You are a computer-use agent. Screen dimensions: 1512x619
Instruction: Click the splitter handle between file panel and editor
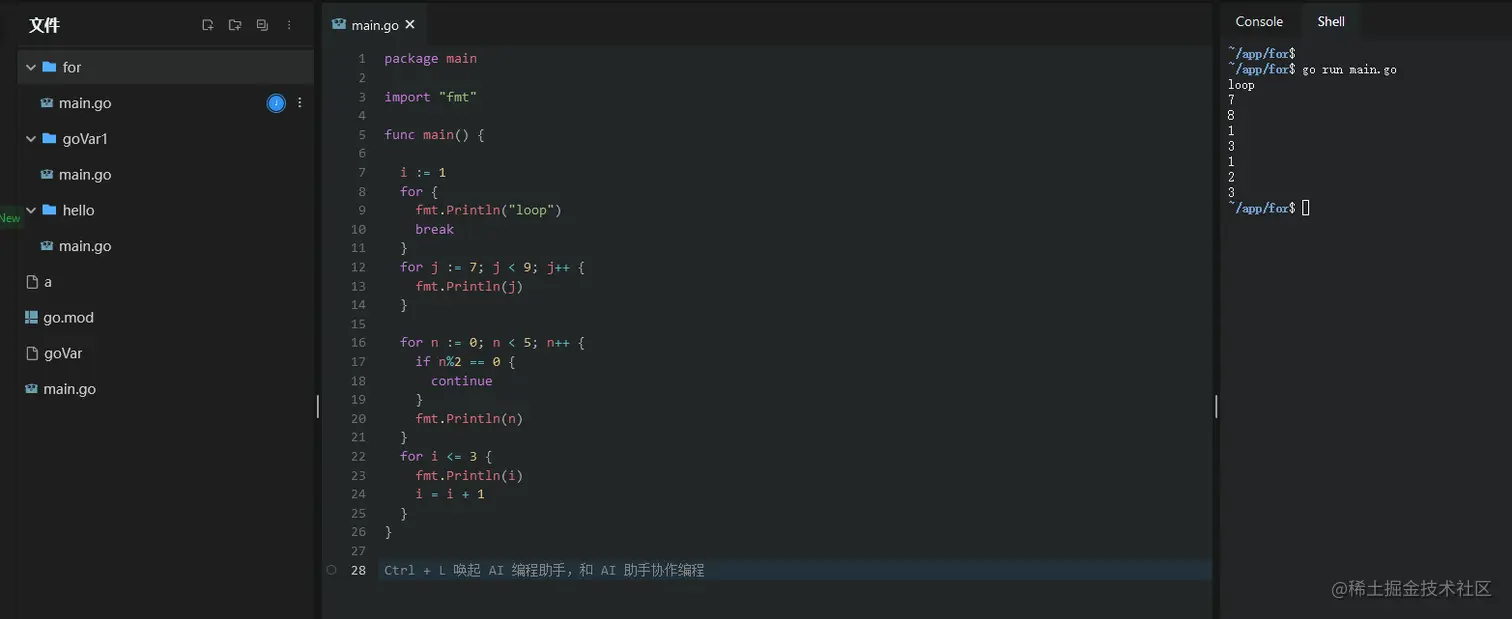(x=318, y=406)
